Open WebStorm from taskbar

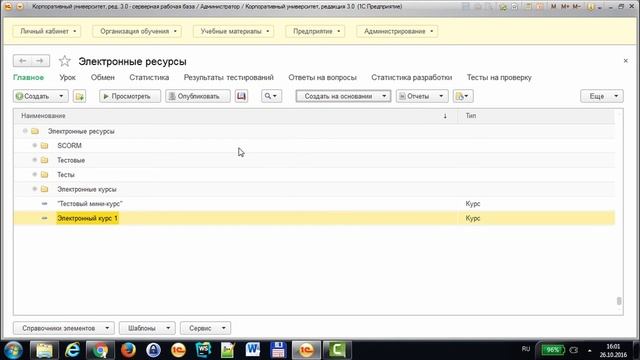point(203,350)
